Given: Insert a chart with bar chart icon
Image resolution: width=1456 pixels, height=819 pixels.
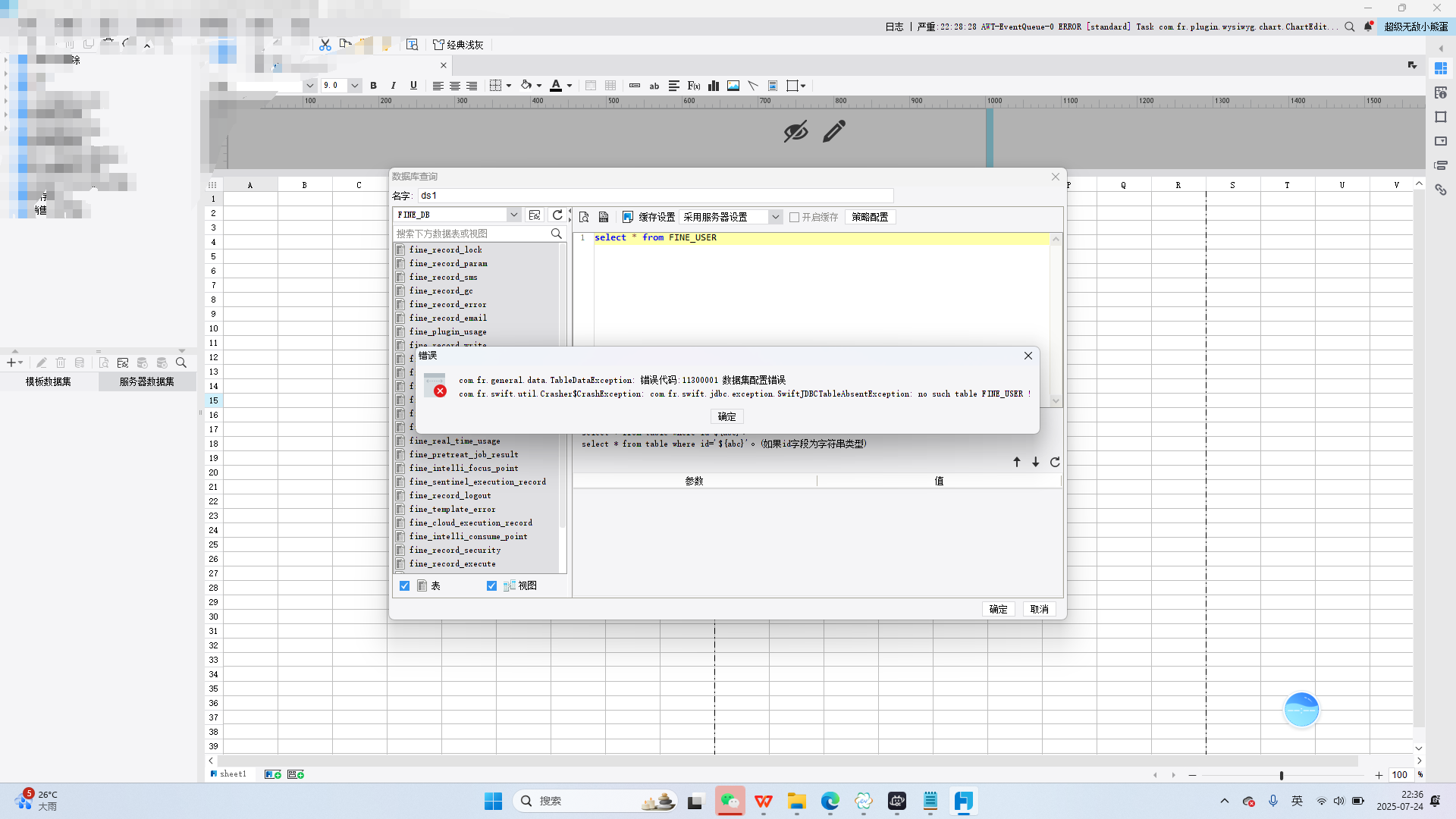Looking at the screenshot, I should click(714, 86).
